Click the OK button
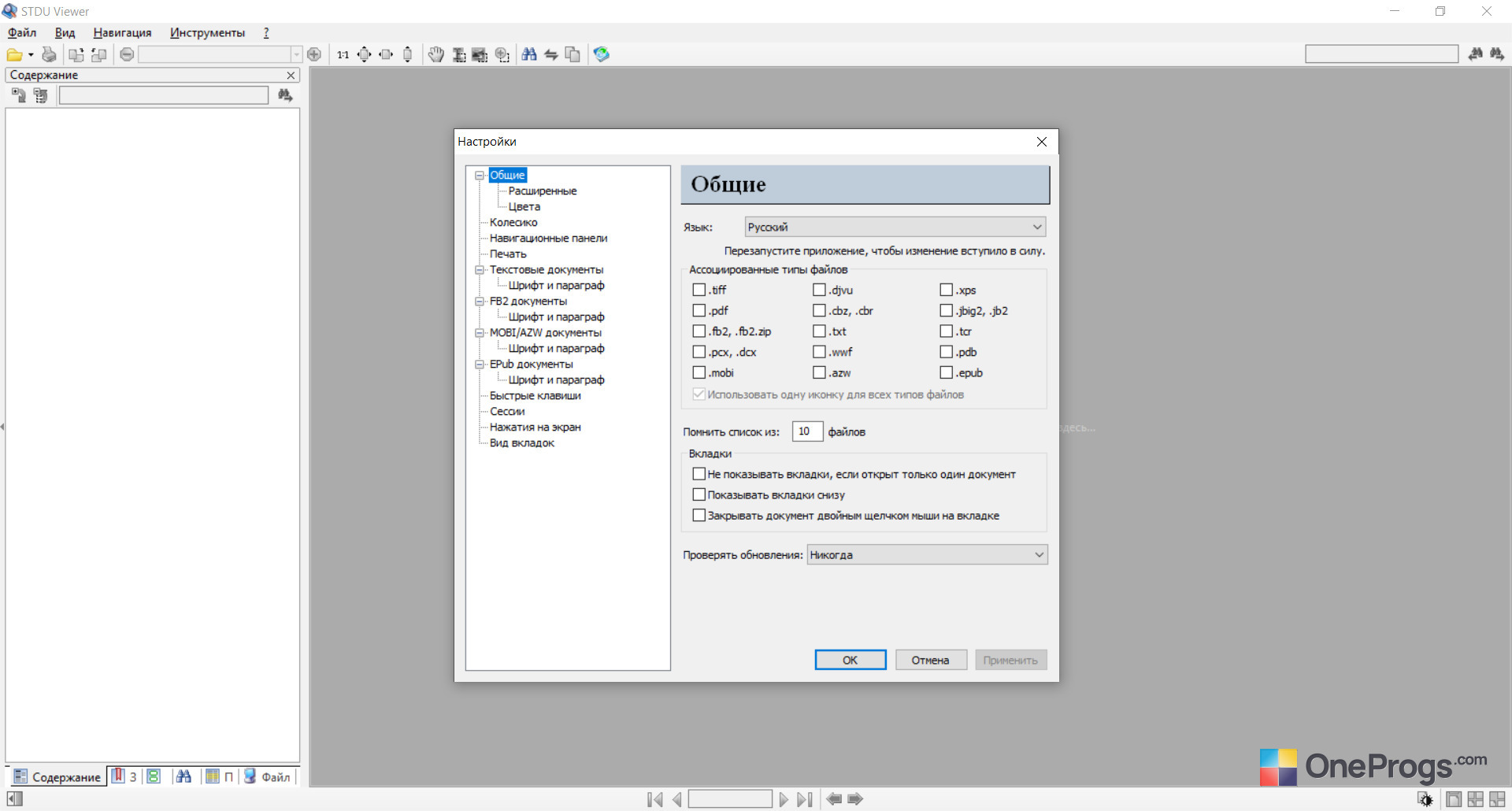1512x811 pixels. click(850, 660)
